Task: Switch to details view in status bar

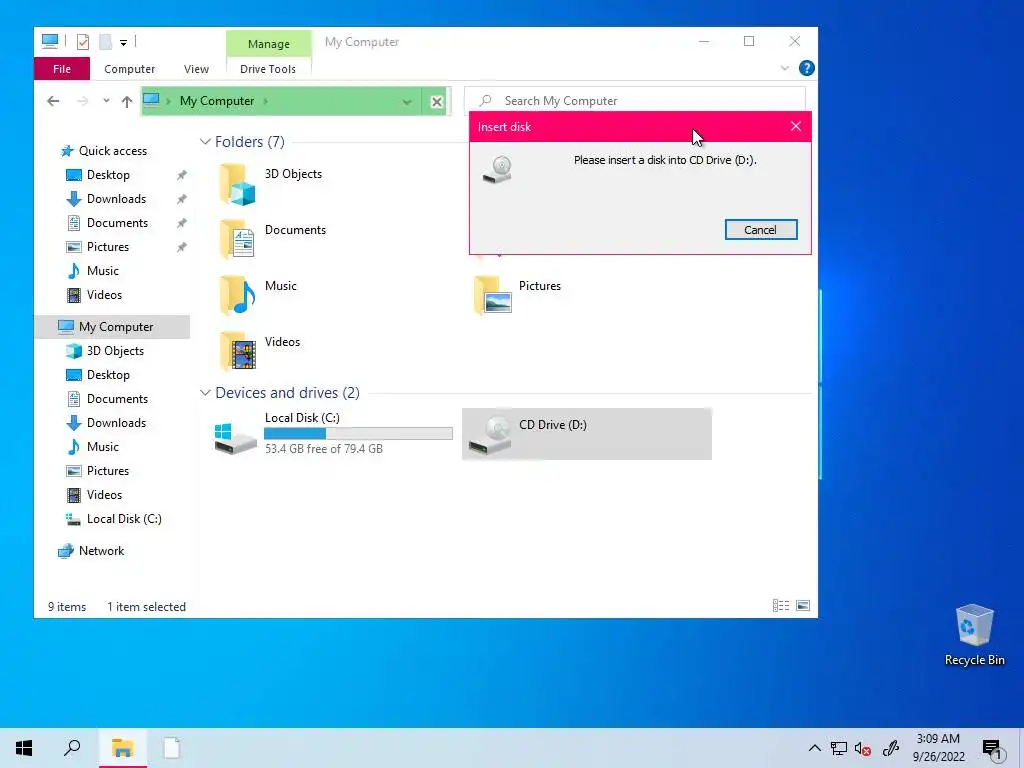Action: pyautogui.click(x=781, y=605)
